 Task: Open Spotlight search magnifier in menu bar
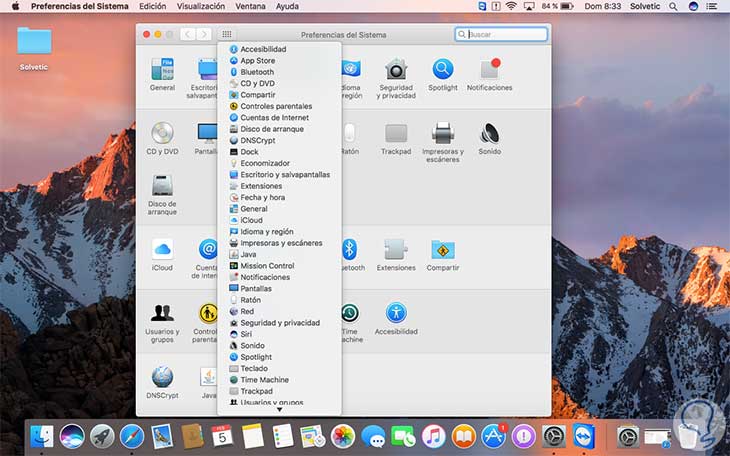673,7
